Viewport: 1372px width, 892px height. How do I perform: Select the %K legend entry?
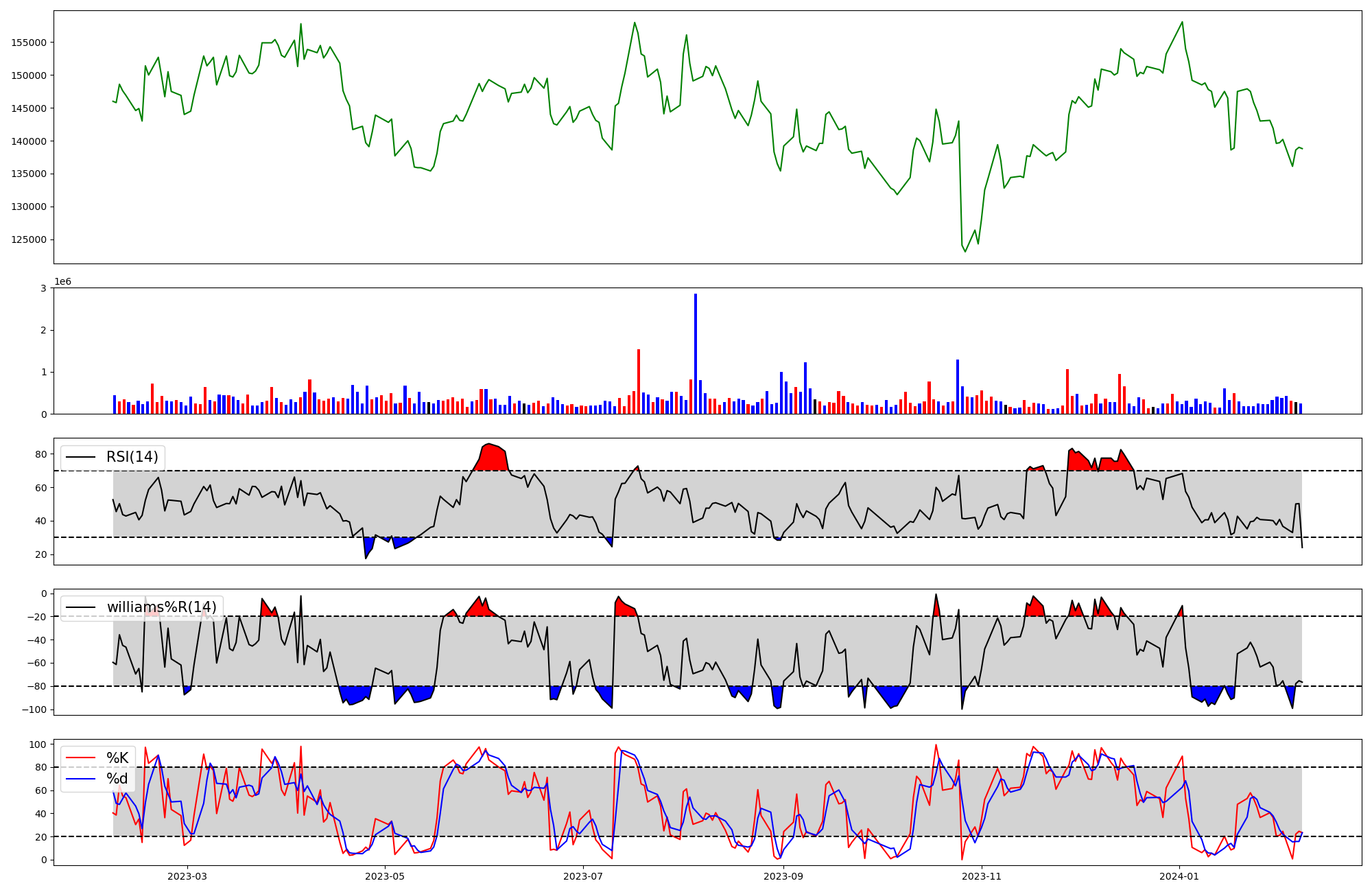pos(117,758)
